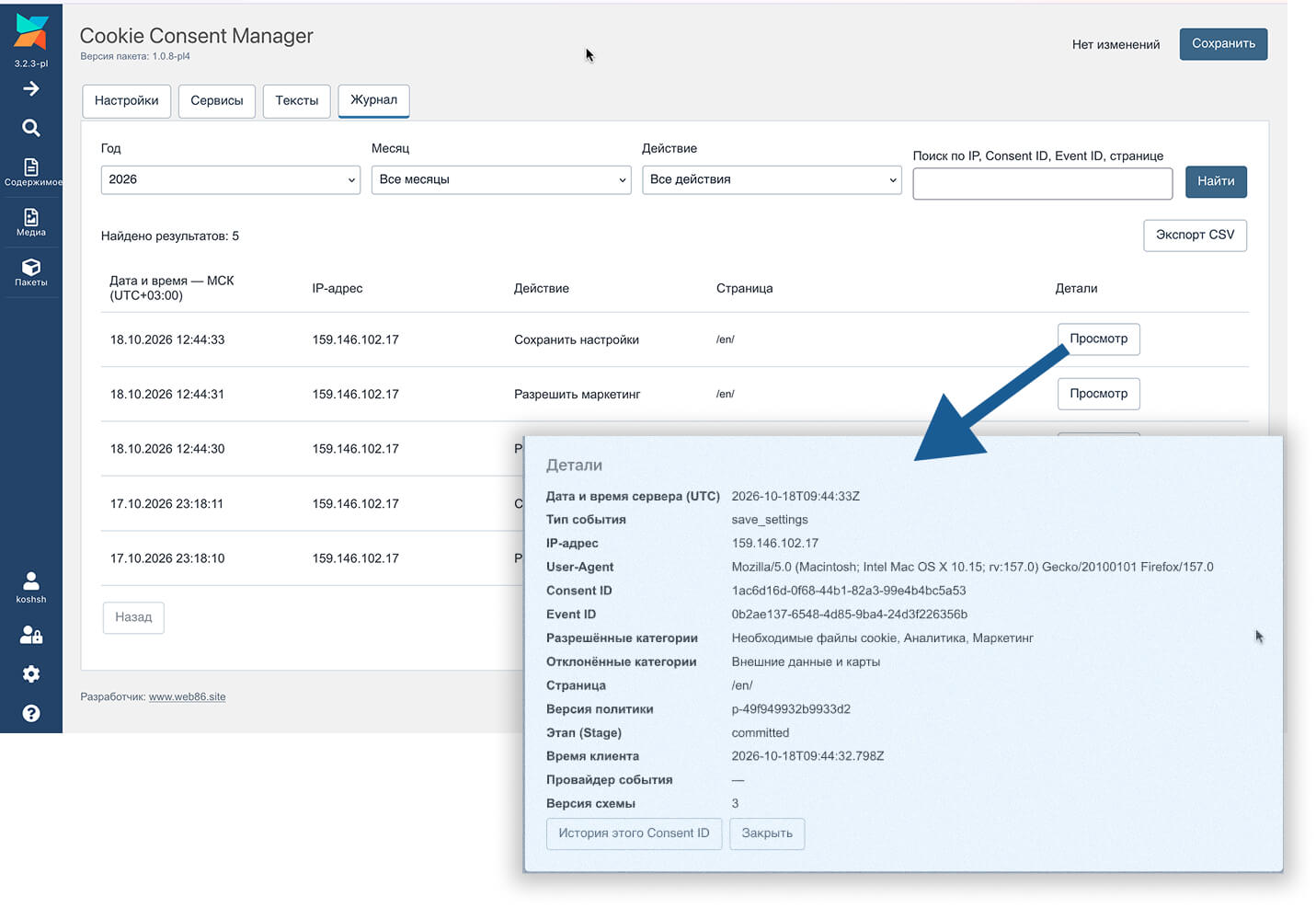Click the Страница column header

pyautogui.click(x=744, y=288)
